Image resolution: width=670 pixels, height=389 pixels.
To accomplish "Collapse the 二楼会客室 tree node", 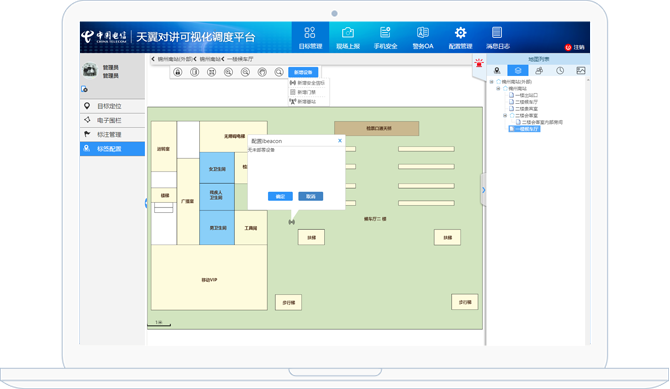I will point(505,115).
